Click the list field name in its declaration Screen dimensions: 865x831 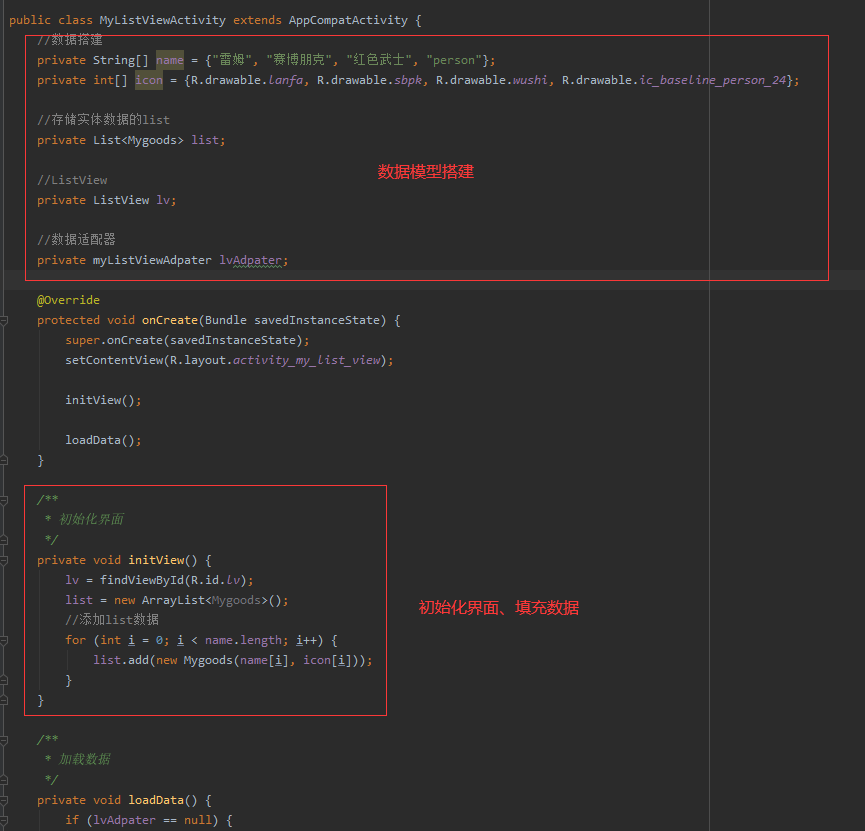coord(205,140)
